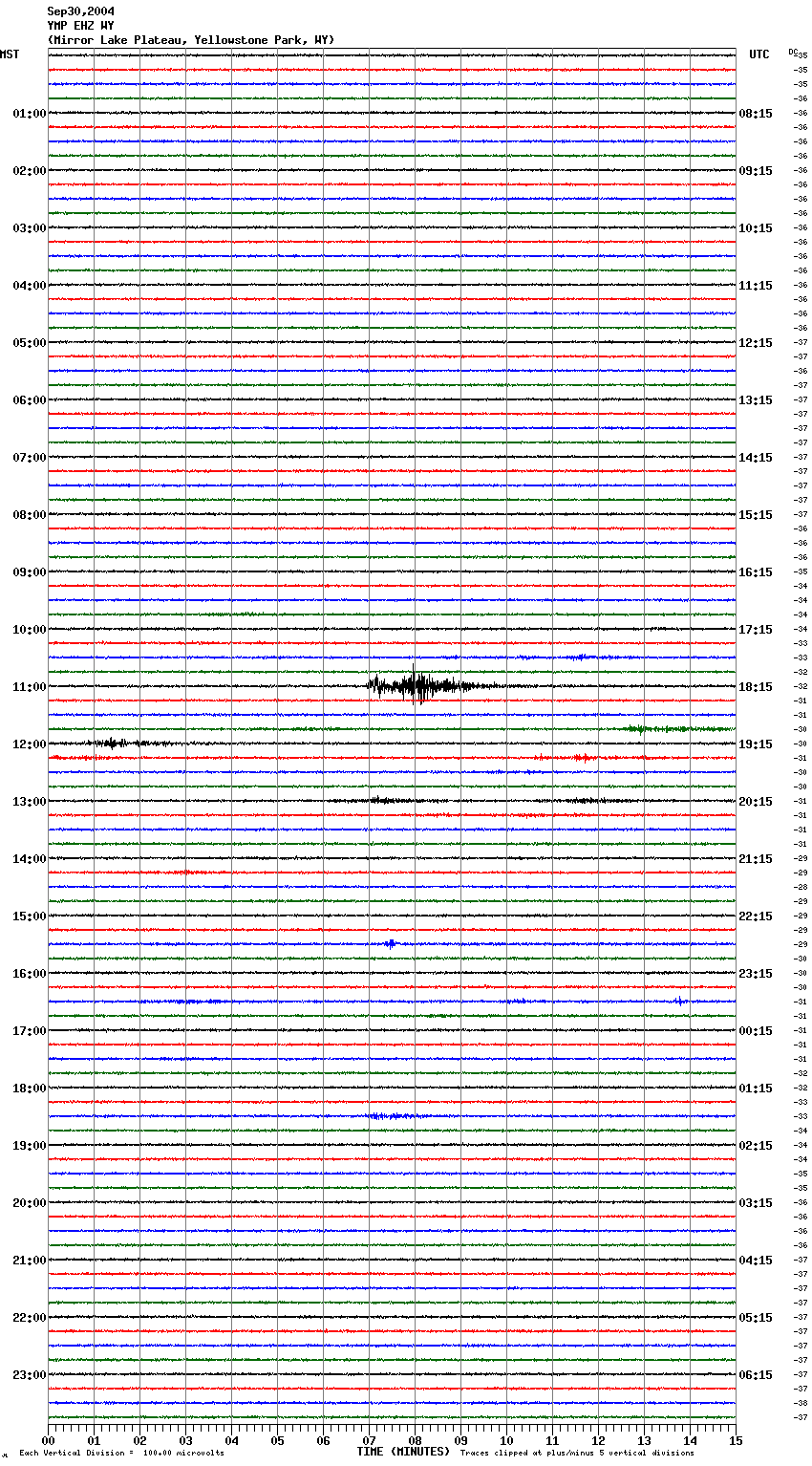Click the Mirror Lake Plateau location subtitle
The image size is (812, 1466).
coord(191,40)
